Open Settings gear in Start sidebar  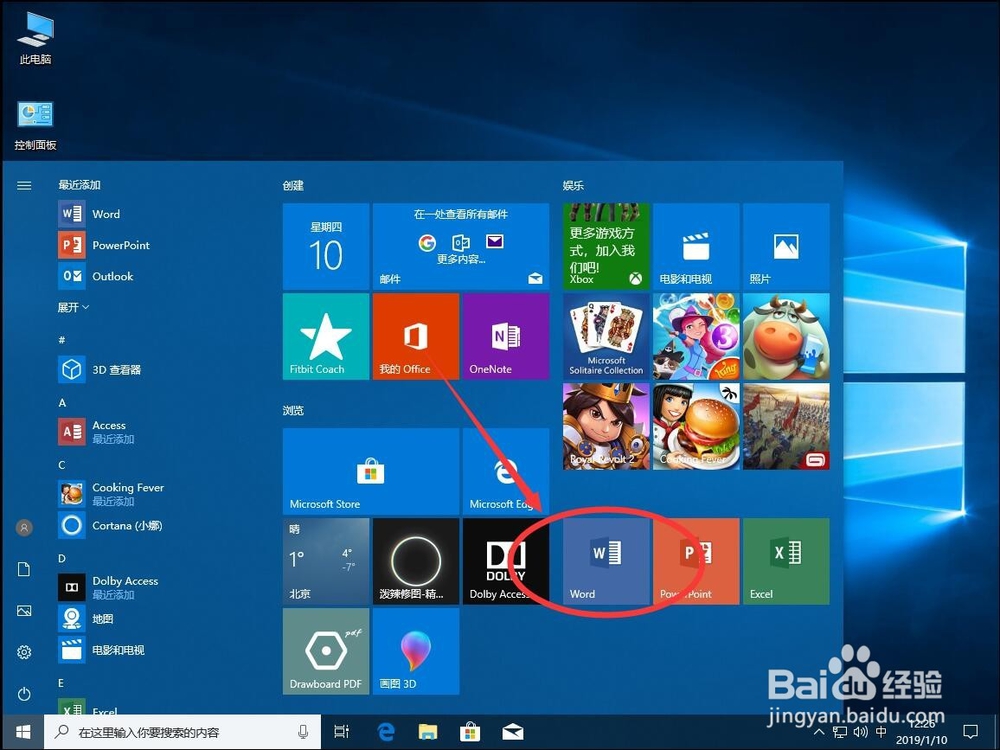(24, 652)
